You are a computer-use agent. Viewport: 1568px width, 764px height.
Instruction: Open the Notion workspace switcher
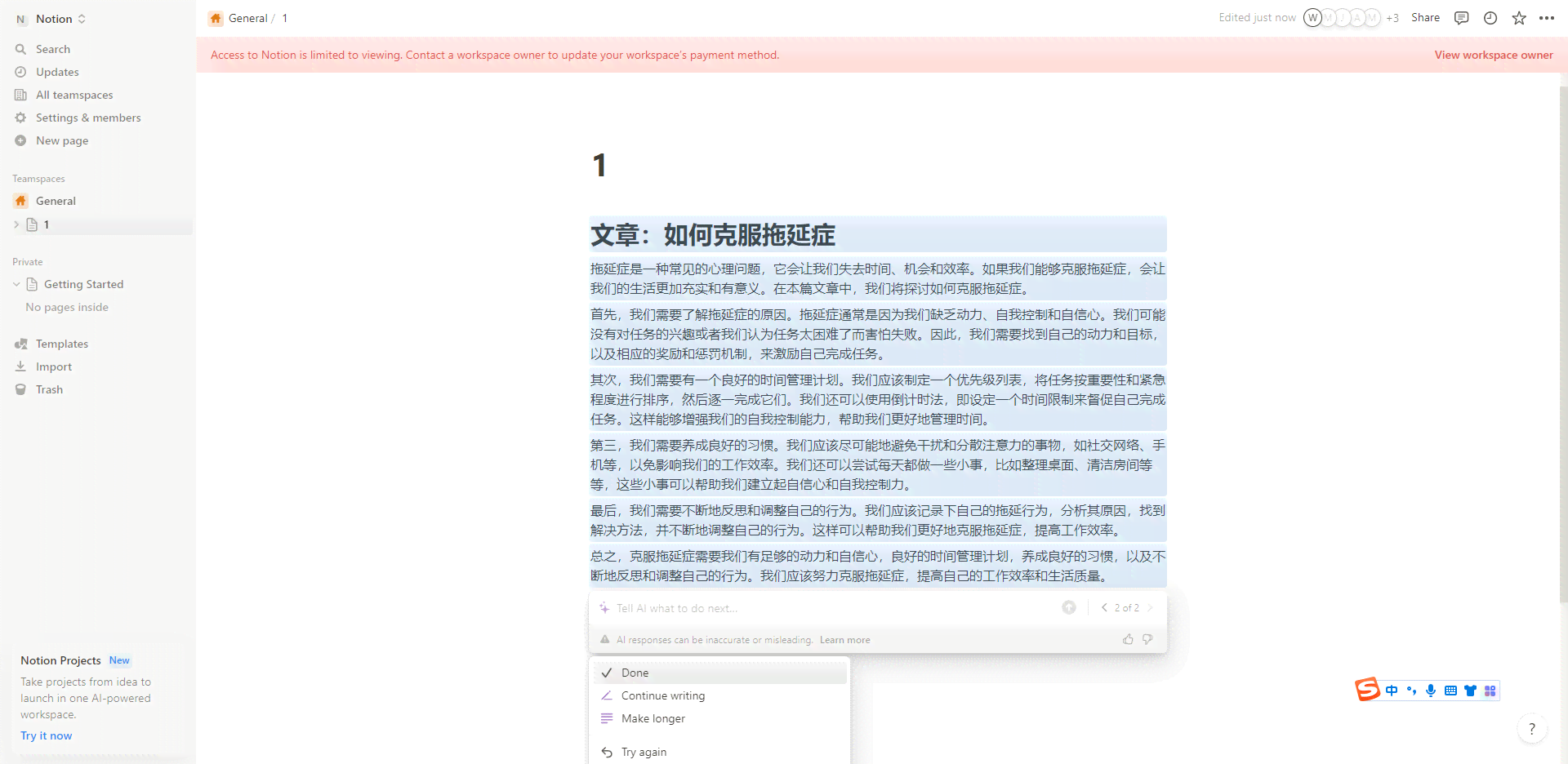pyautogui.click(x=51, y=19)
